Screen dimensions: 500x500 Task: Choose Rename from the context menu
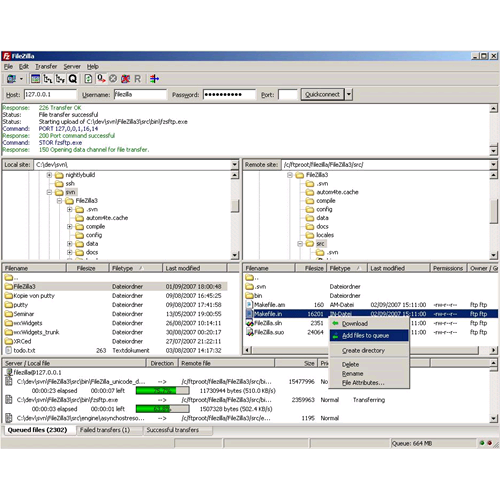(x=369, y=374)
